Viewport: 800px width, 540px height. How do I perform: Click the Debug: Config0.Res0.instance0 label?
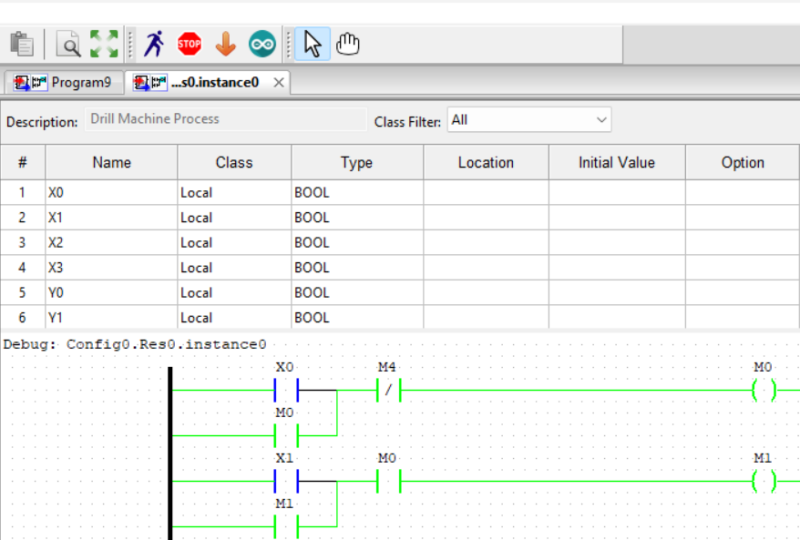pyautogui.click(x=135, y=345)
